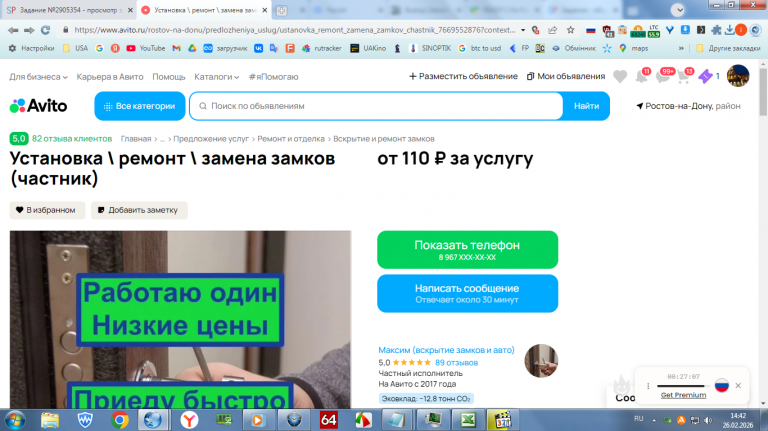This screenshot has height=431, width=768.
Task: Open the UAKino bookmark
Action: coord(368,48)
